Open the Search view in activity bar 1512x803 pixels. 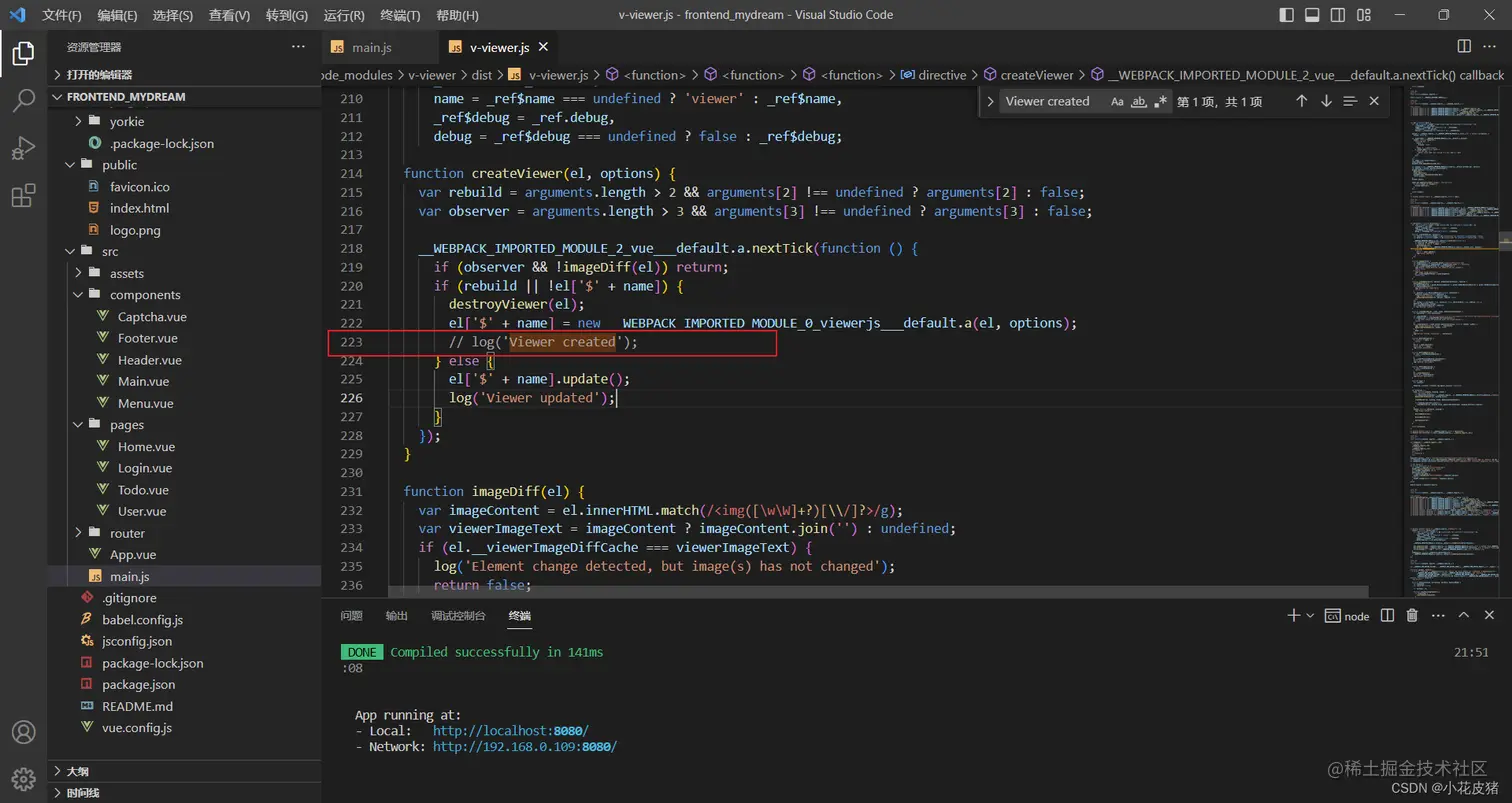(x=23, y=100)
